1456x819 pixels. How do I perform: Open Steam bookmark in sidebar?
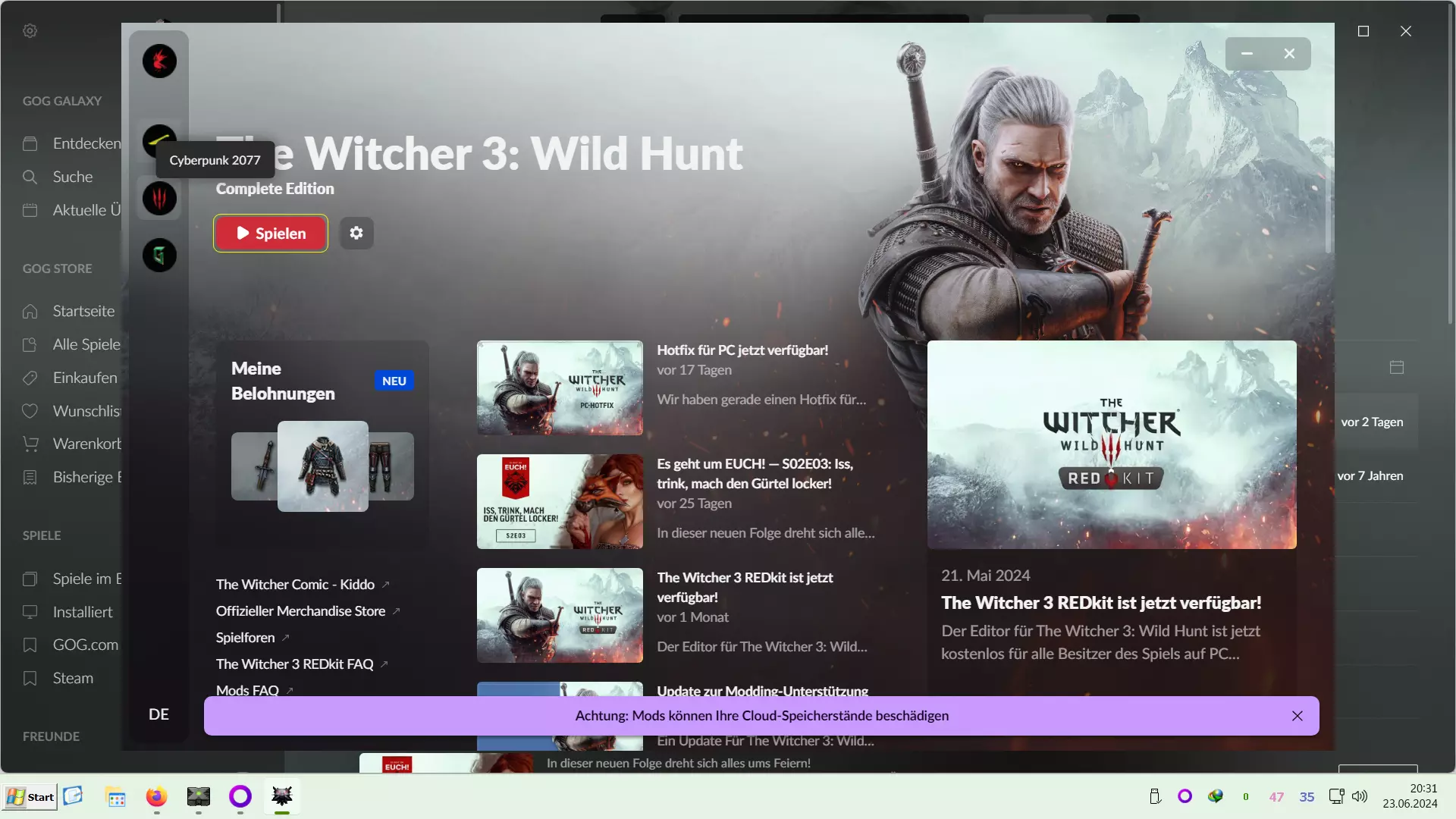[72, 678]
